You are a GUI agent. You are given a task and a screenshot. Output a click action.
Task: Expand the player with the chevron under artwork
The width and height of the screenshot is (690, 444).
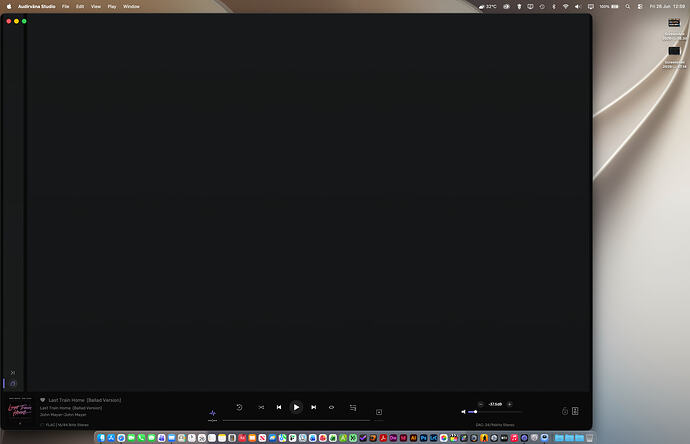(x=20, y=424)
